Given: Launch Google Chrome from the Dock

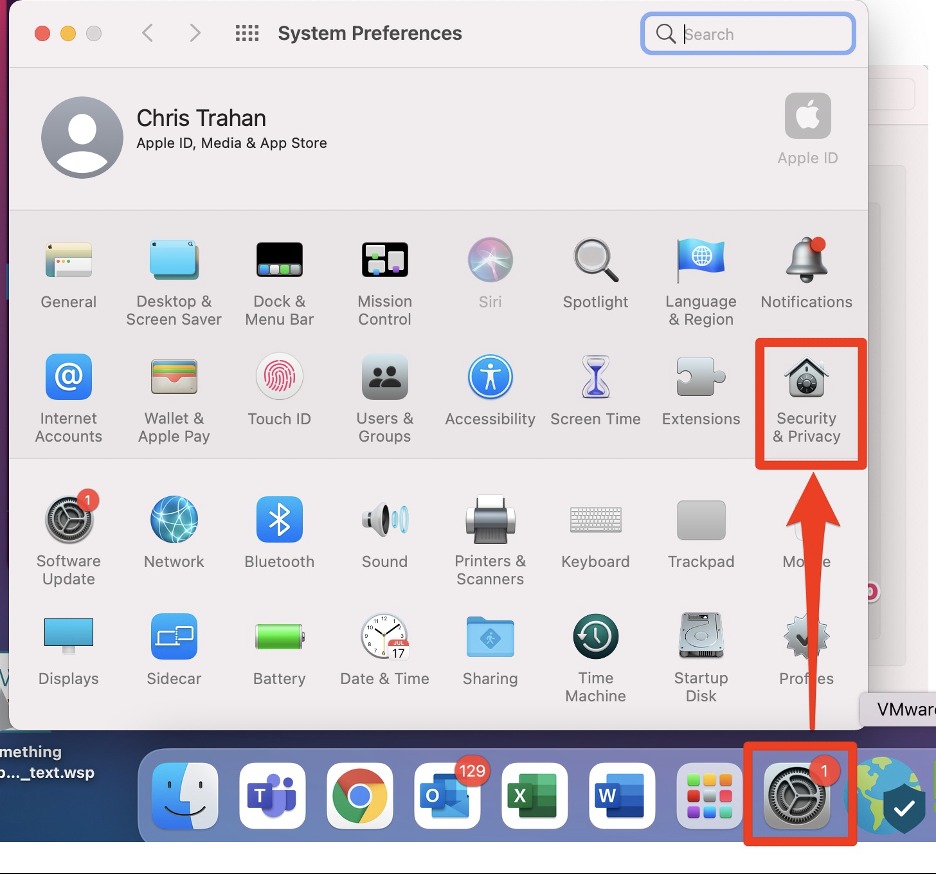Looking at the screenshot, I should click(360, 797).
